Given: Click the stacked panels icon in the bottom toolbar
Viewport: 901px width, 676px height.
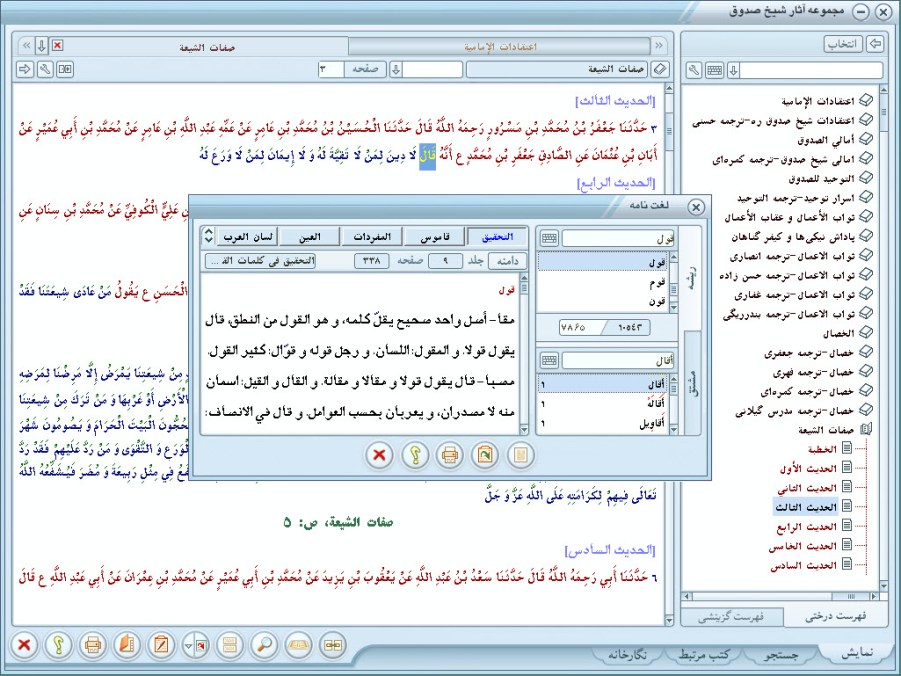Looking at the screenshot, I should tap(229, 645).
